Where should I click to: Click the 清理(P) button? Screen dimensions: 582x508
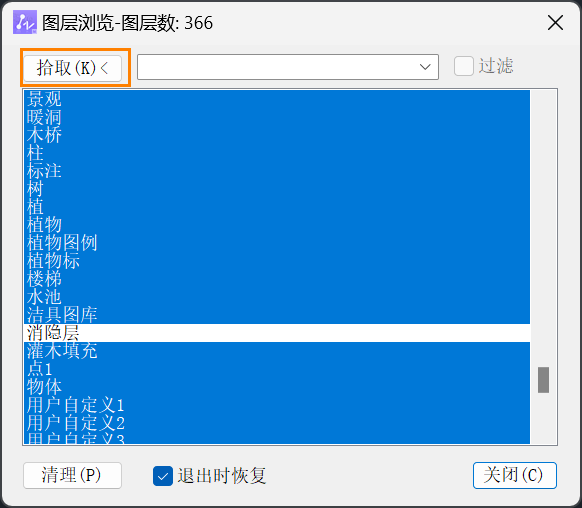coord(72,475)
